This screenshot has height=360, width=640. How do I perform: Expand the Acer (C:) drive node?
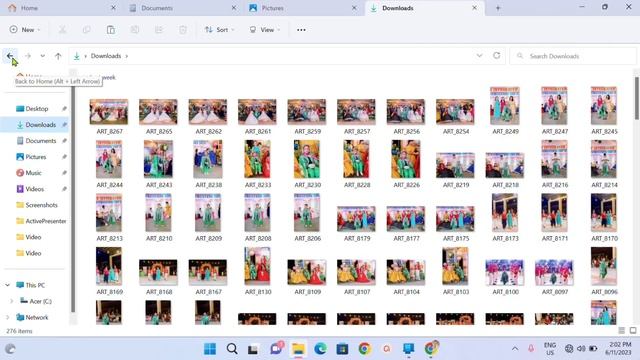click(12, 301)
